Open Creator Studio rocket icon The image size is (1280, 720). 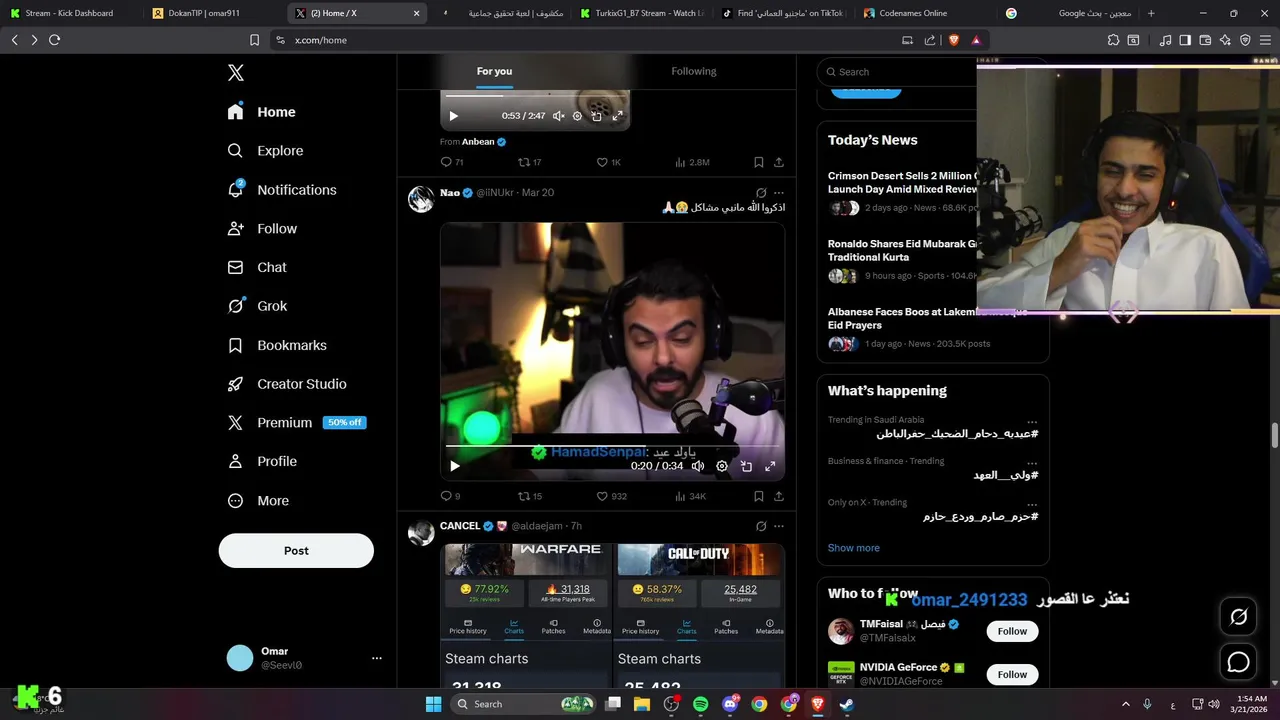coord(235,384)
